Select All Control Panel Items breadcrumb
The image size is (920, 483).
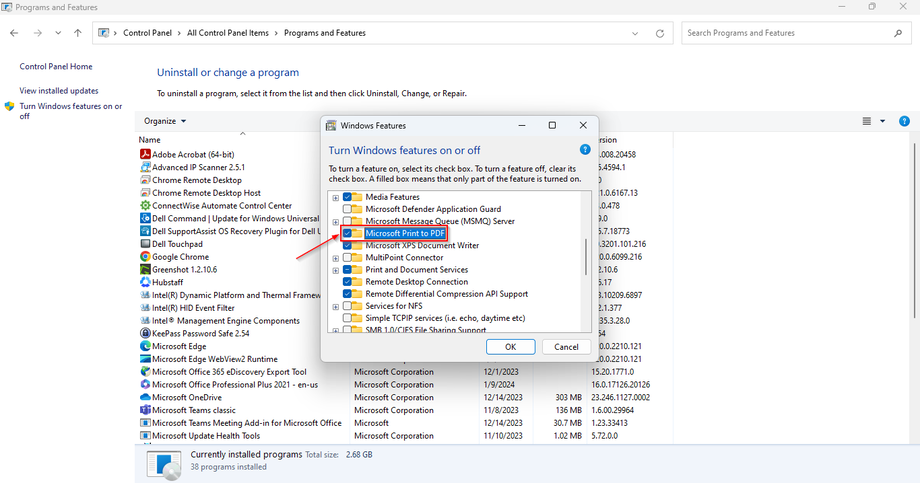click(228, 33)
